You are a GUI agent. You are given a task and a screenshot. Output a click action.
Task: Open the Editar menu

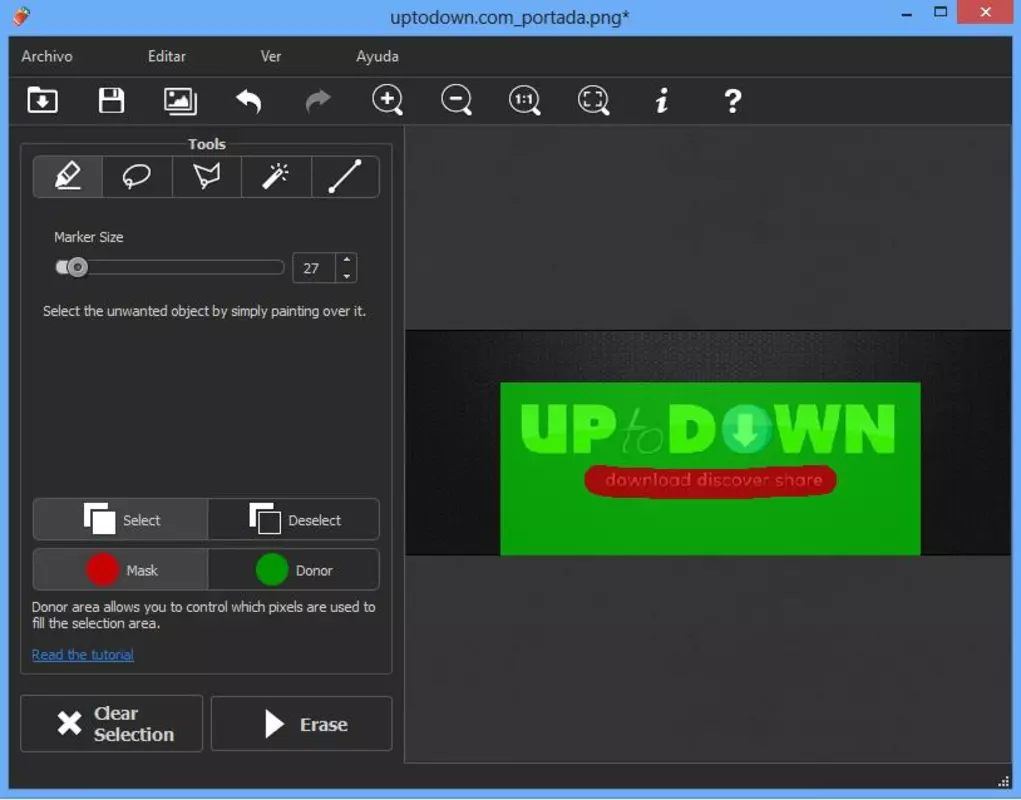167,57
